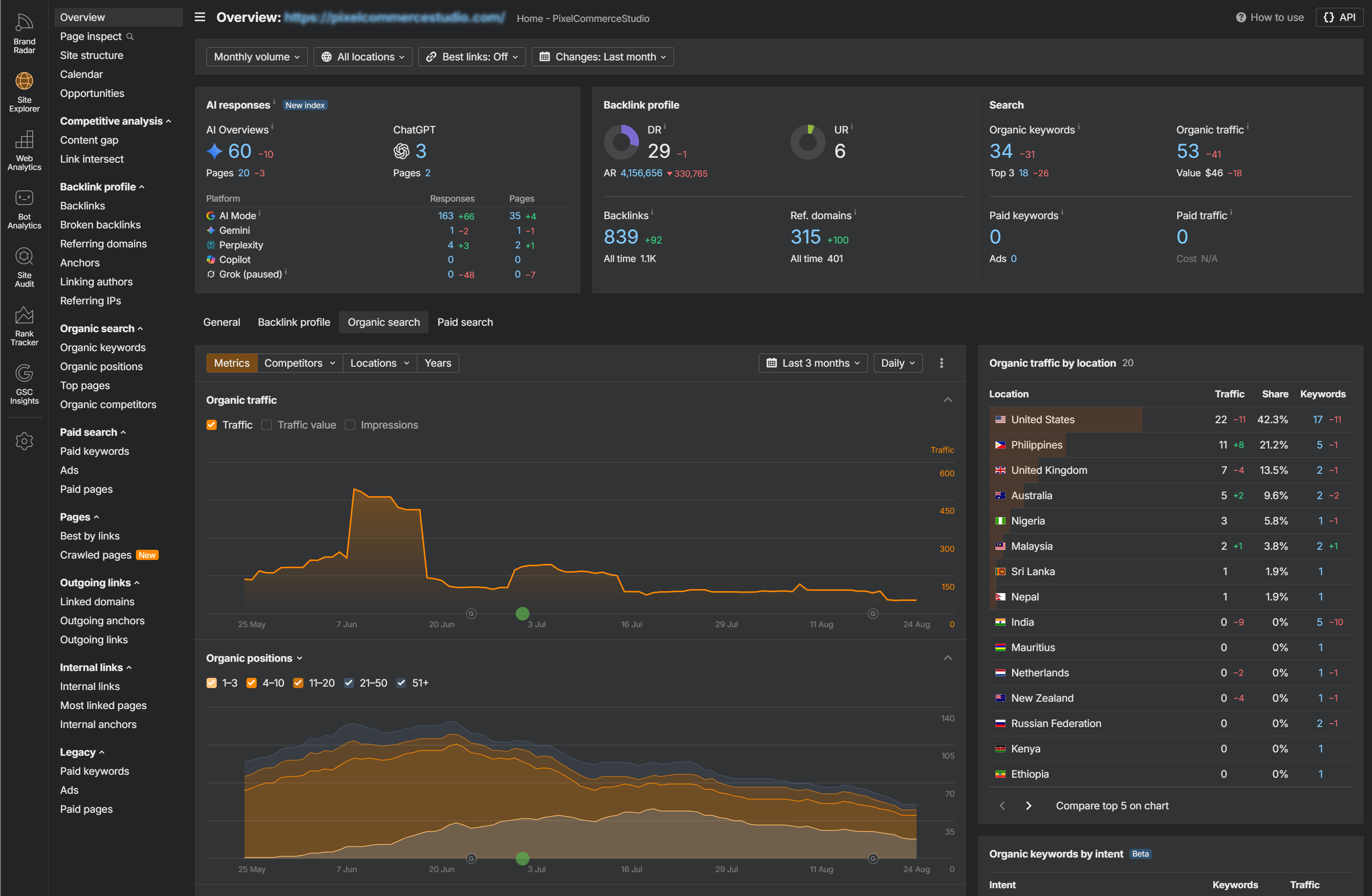Click the UR info icon
This screenshot has width=1372, height=896.
point(851,126)
